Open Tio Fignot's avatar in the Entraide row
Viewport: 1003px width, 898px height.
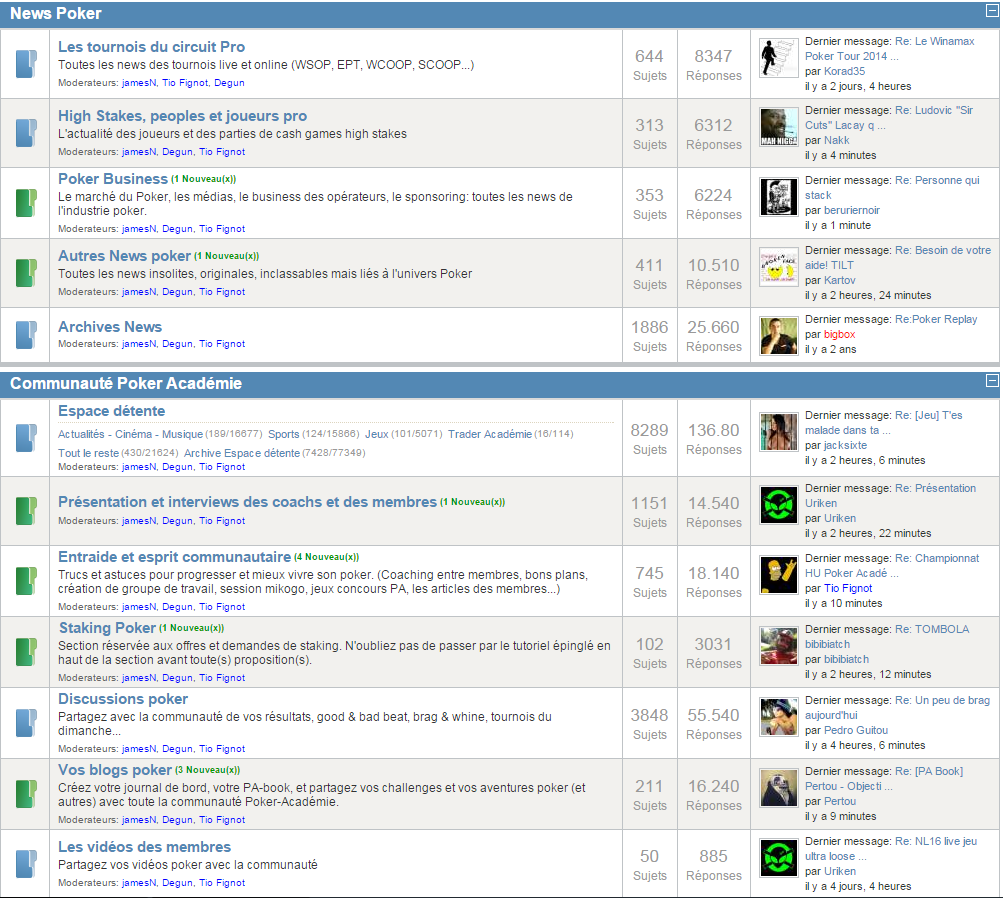(x=778, y=575)
